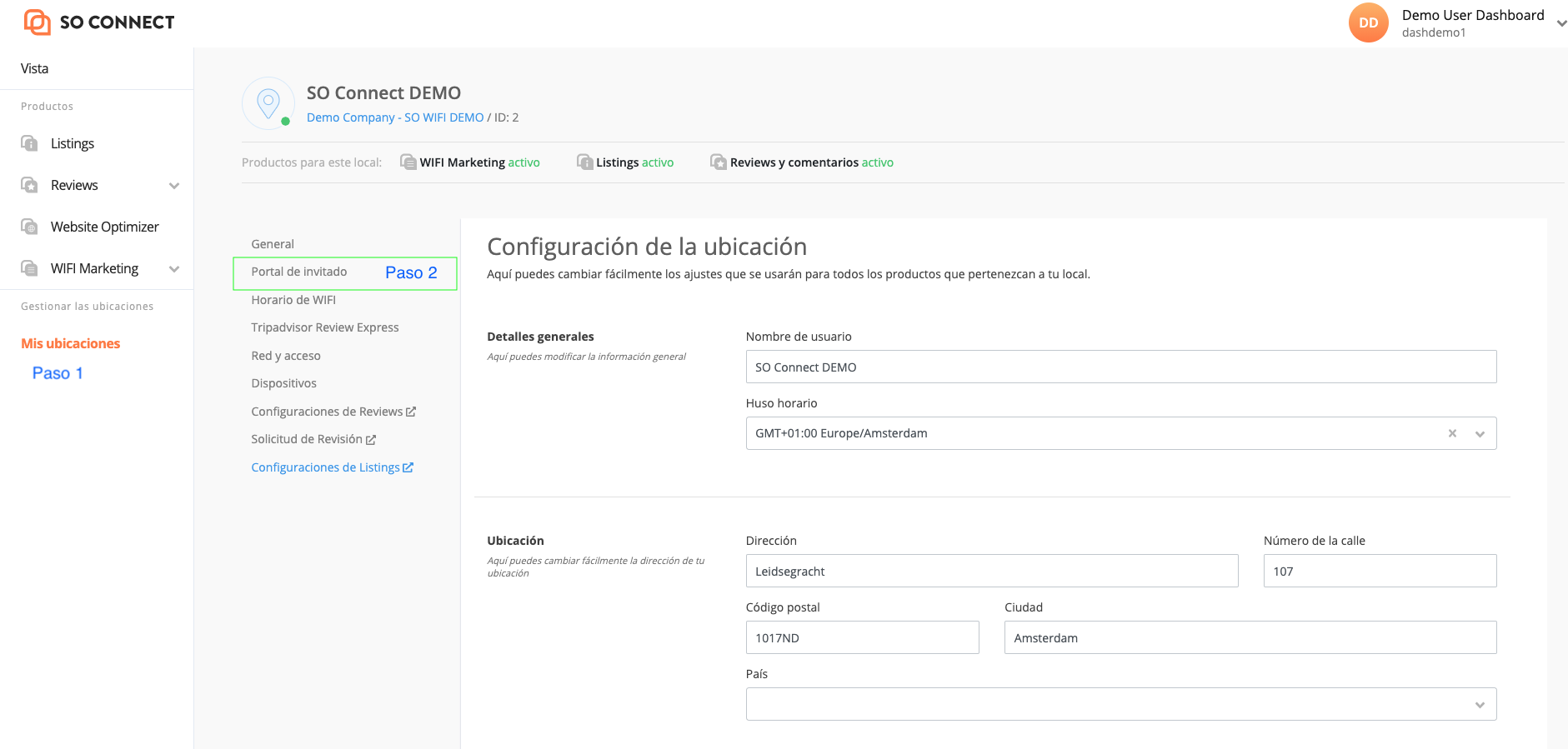Open the Huso horario dropdown arrow

coord(1480,434)
